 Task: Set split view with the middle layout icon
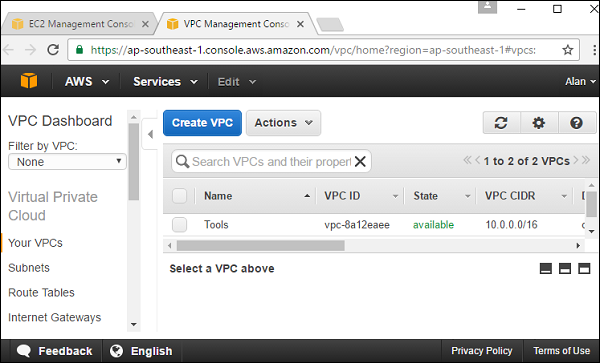coord(565,269)
